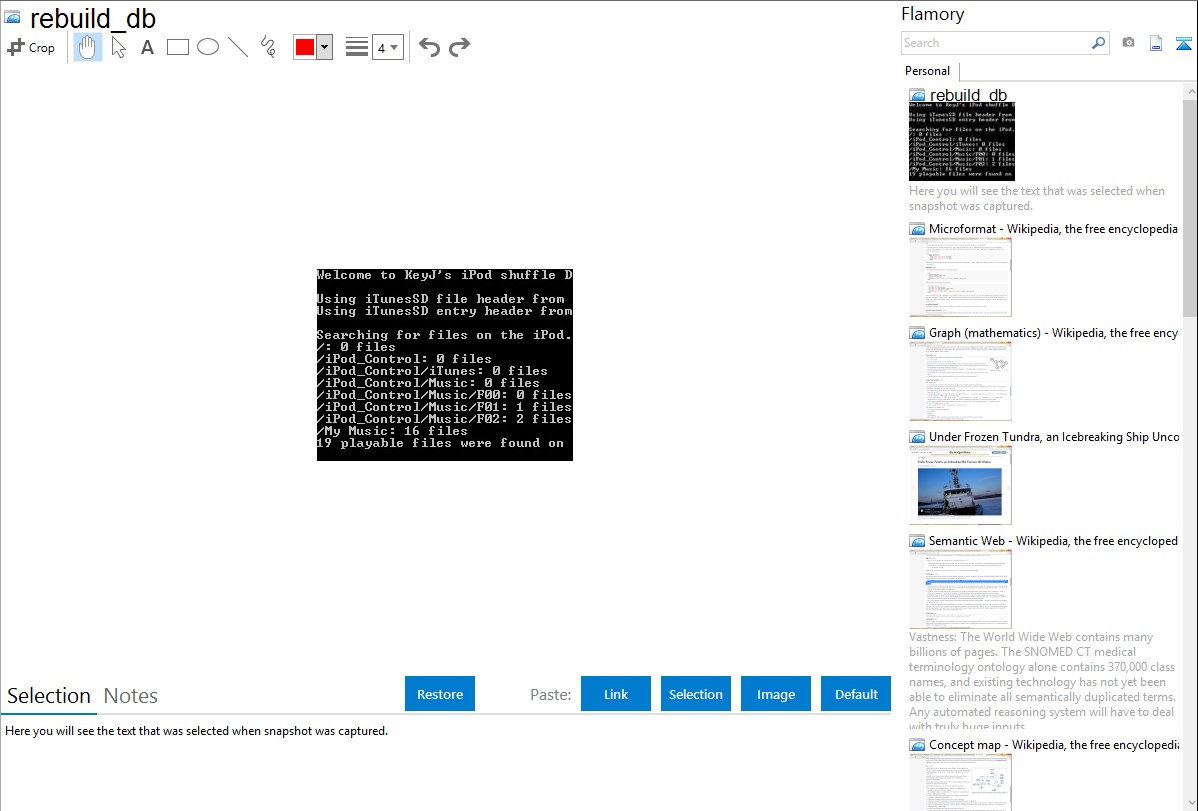Screen dimensions: 1198x811
Task: Click the 'Vastness: The World Wide Web' description text
Action: pos(1042,681)
